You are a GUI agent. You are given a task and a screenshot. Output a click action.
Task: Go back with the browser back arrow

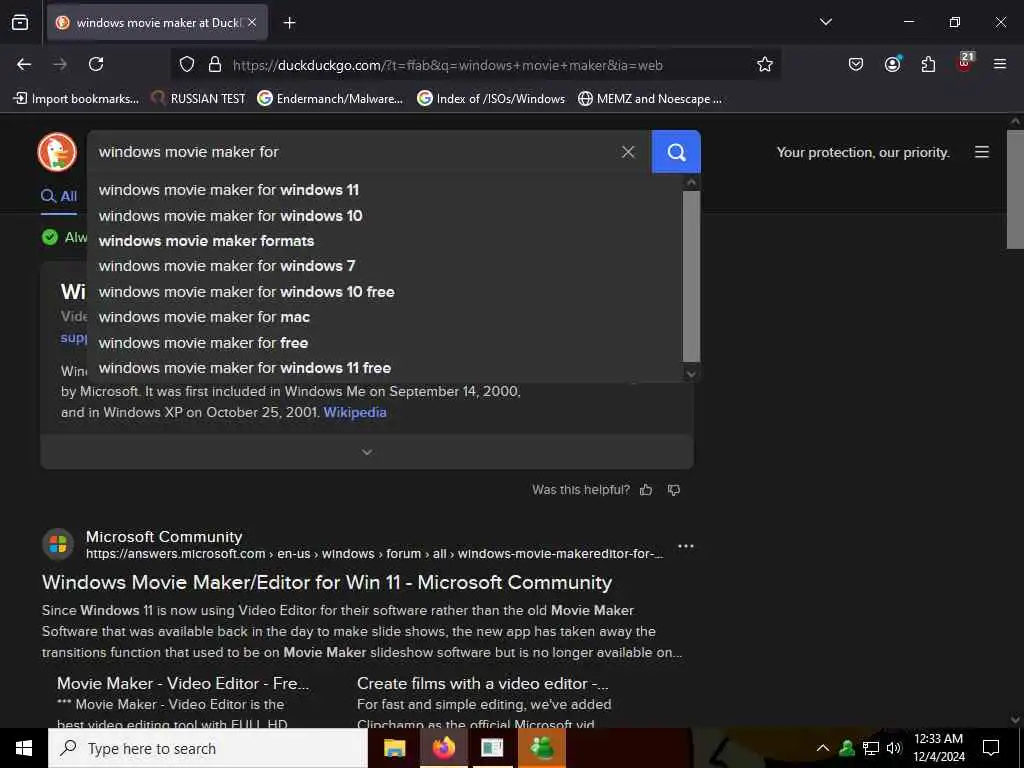tap(24, 64)
